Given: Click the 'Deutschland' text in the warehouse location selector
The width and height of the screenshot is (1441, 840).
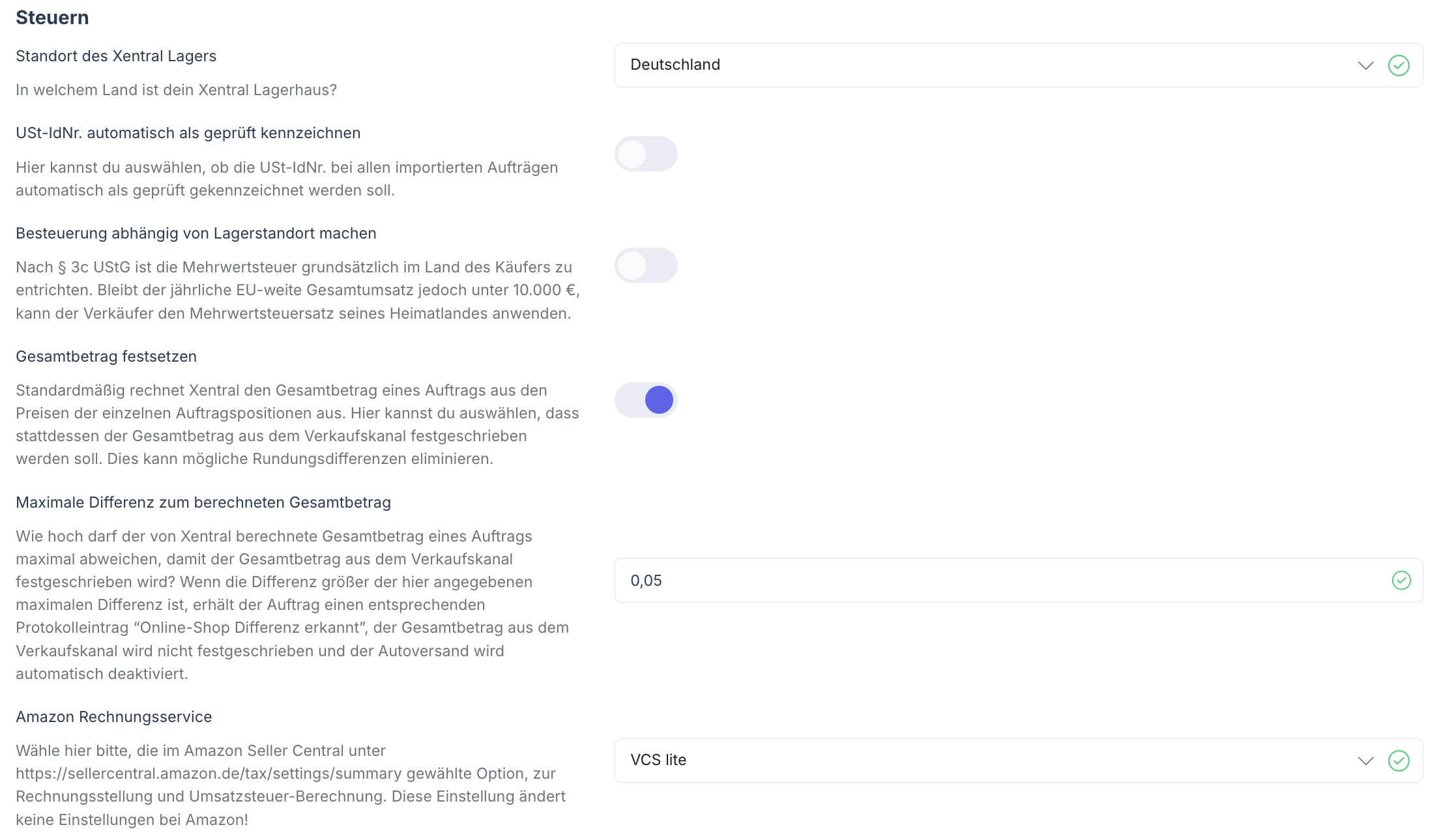Looking at the screenshot, I should click(x=675, y=65).
